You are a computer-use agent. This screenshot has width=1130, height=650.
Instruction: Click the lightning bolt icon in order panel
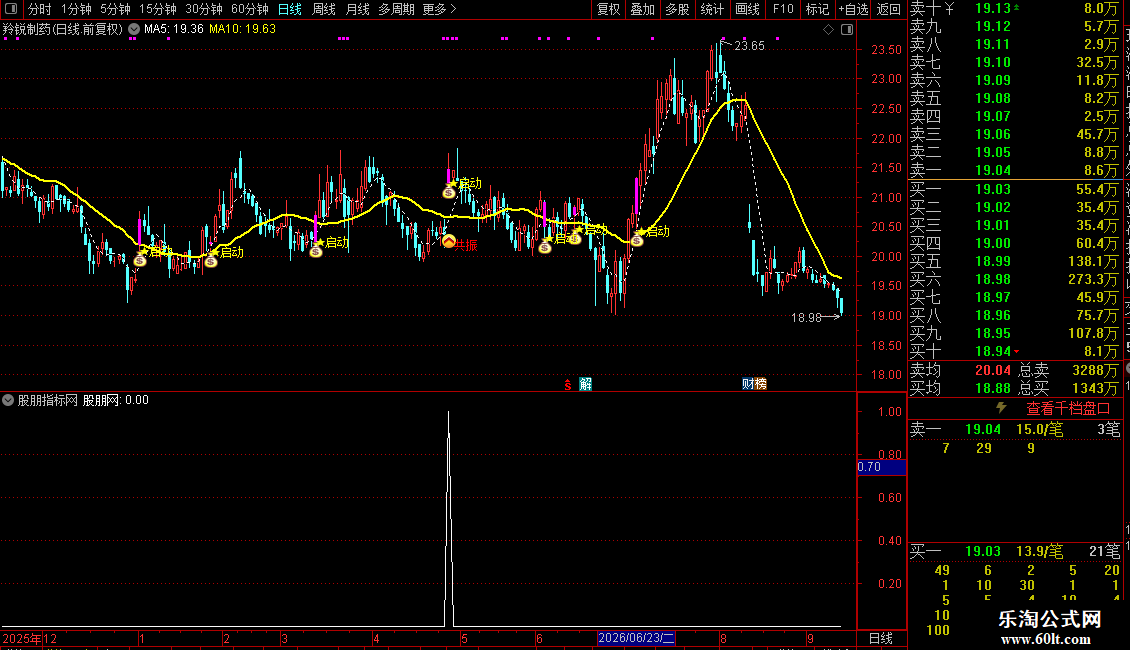coord(1001,408)
